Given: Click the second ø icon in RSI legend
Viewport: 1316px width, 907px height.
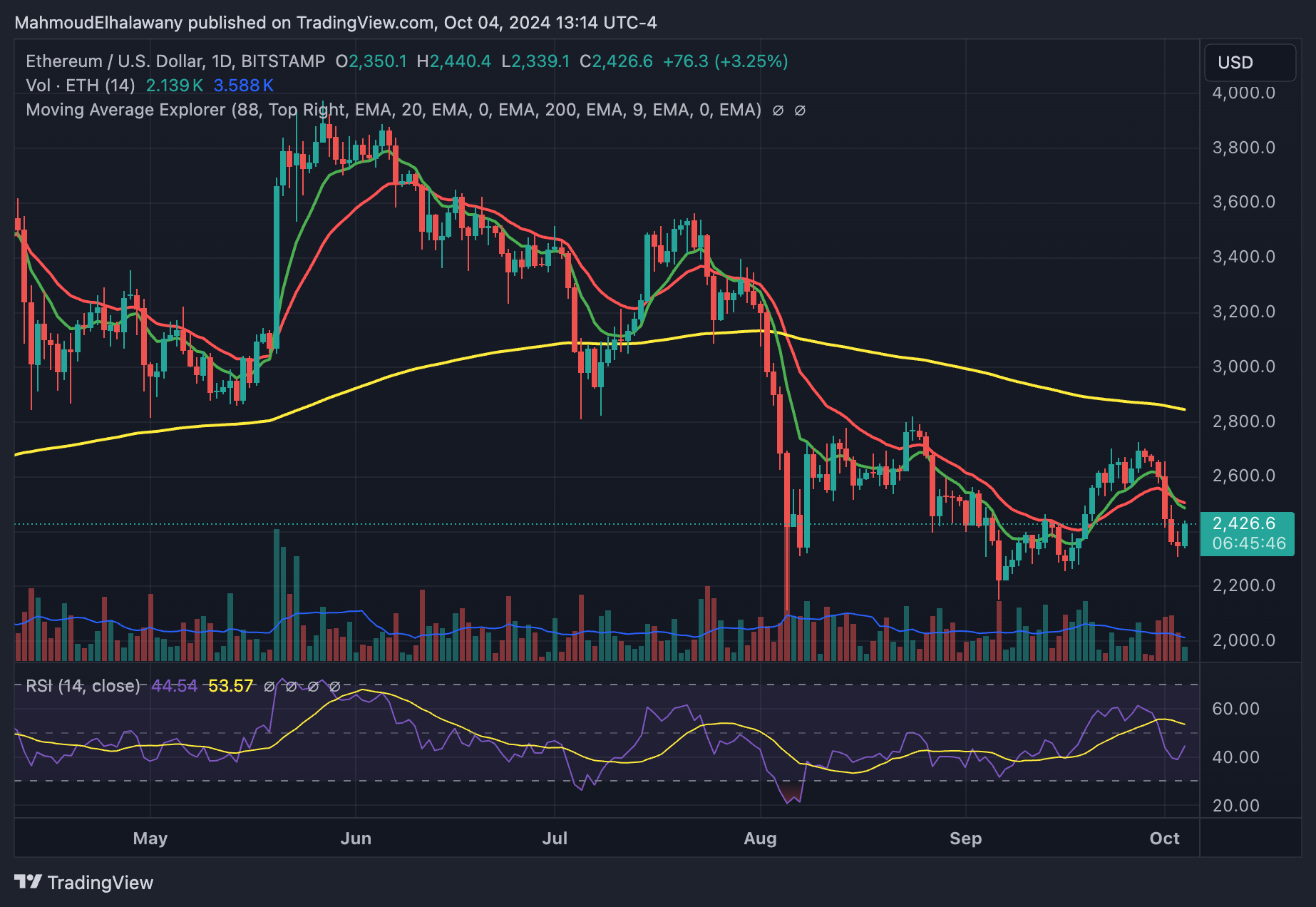Looking at the screenshot, I should (292, 687).
